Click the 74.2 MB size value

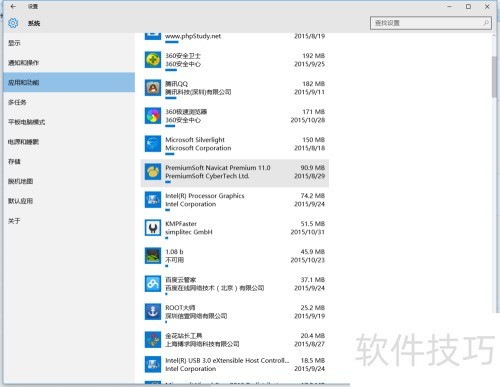click(312, 196)
